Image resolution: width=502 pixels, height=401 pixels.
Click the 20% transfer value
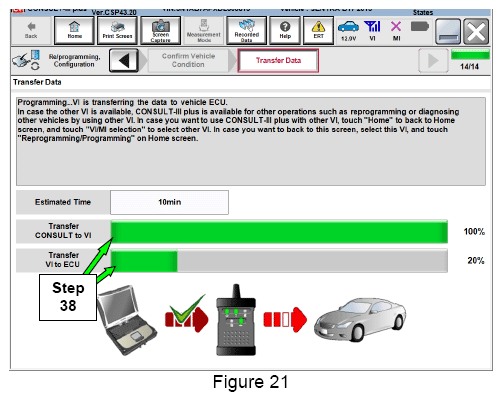point(476,260)
